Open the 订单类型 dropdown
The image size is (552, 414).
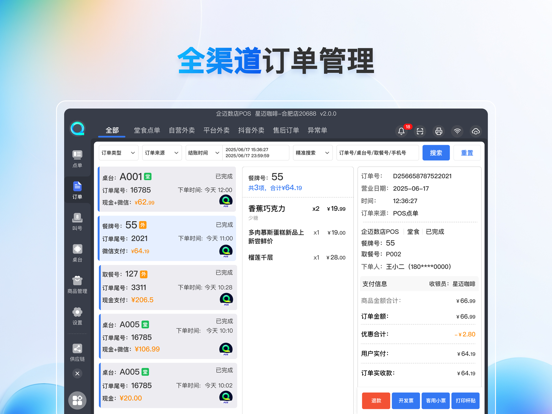(118, 153)
